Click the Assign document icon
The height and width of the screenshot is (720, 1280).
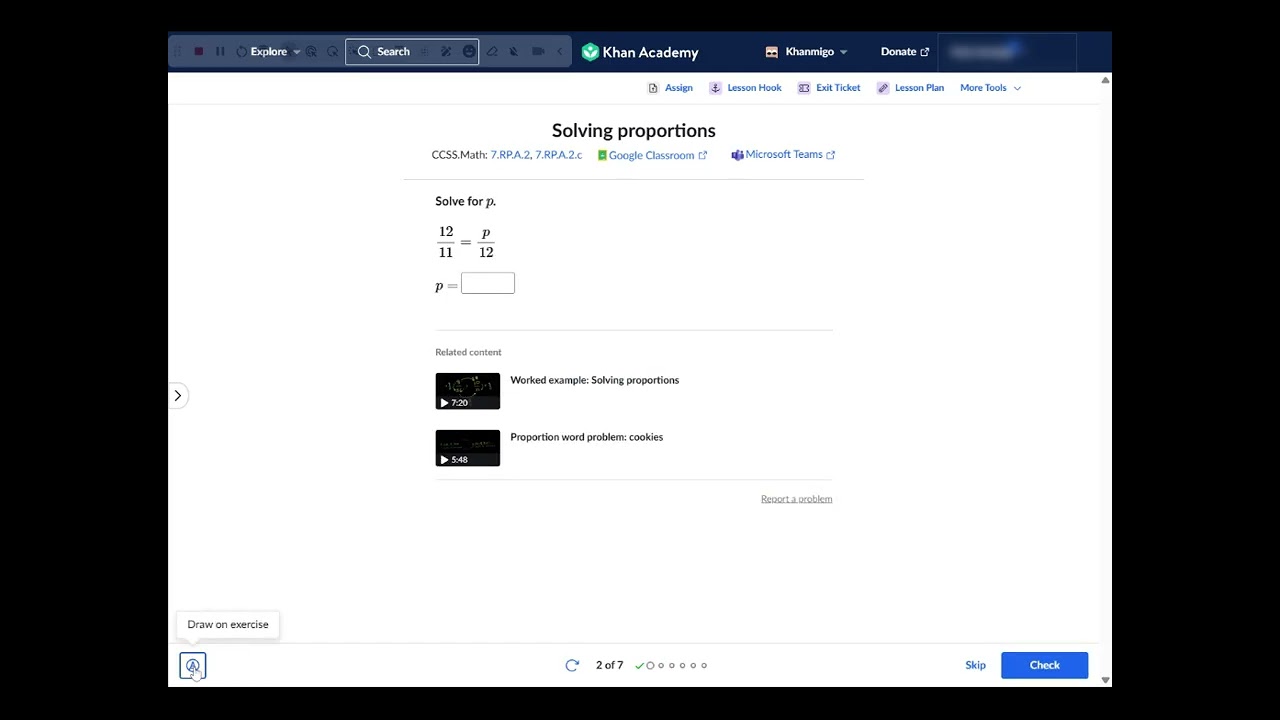(x=653, y=88)
